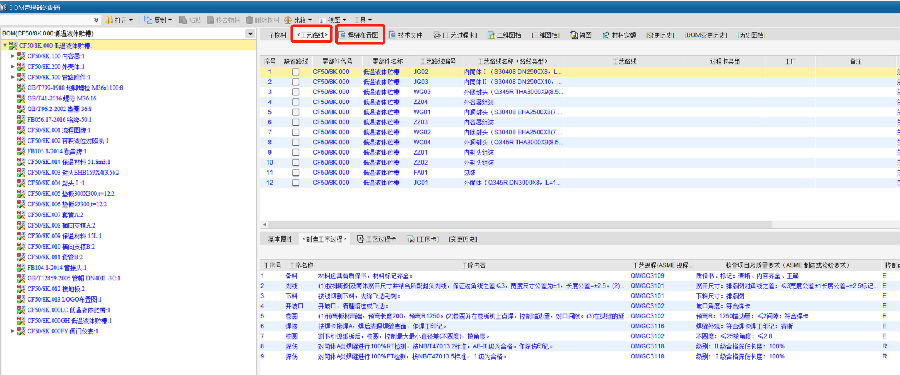The image size is (900, 375).
Task: Click the lower 工序卡 tab icon
Action: (411, 239)
